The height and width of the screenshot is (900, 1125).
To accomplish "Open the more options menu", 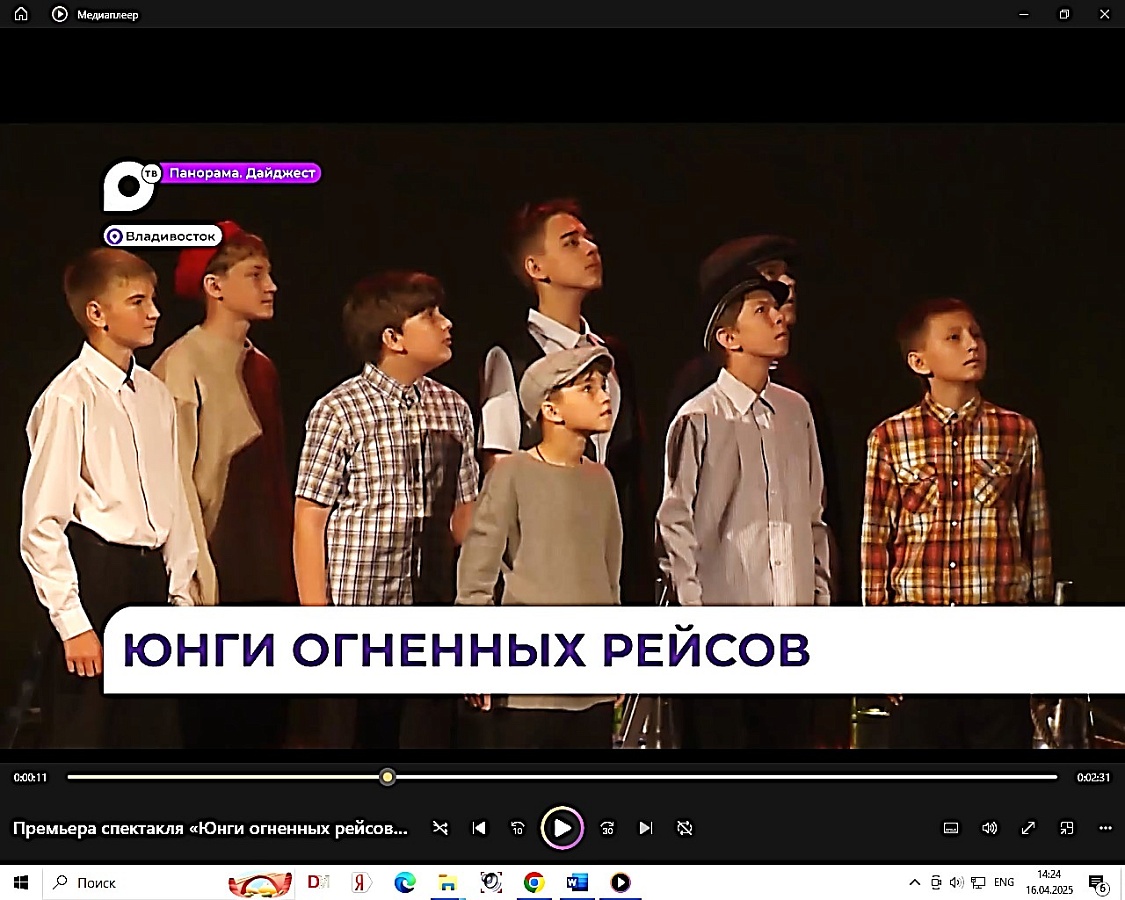I will pyautogui.click(x=1106, y=828).
